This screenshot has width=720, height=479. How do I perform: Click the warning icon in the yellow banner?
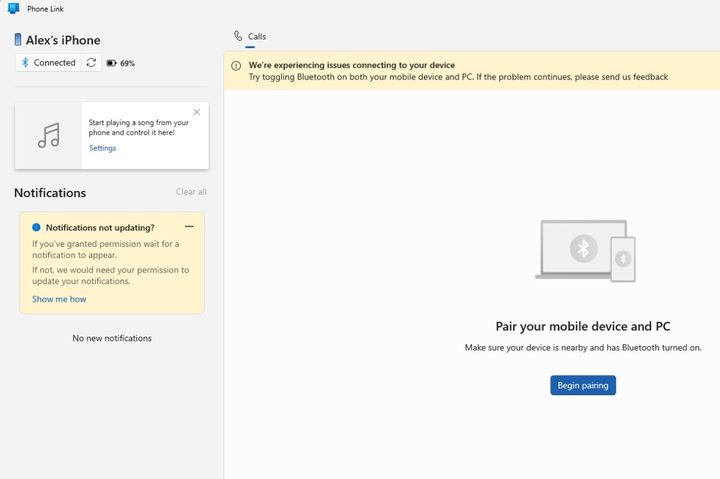coord(236,66)
